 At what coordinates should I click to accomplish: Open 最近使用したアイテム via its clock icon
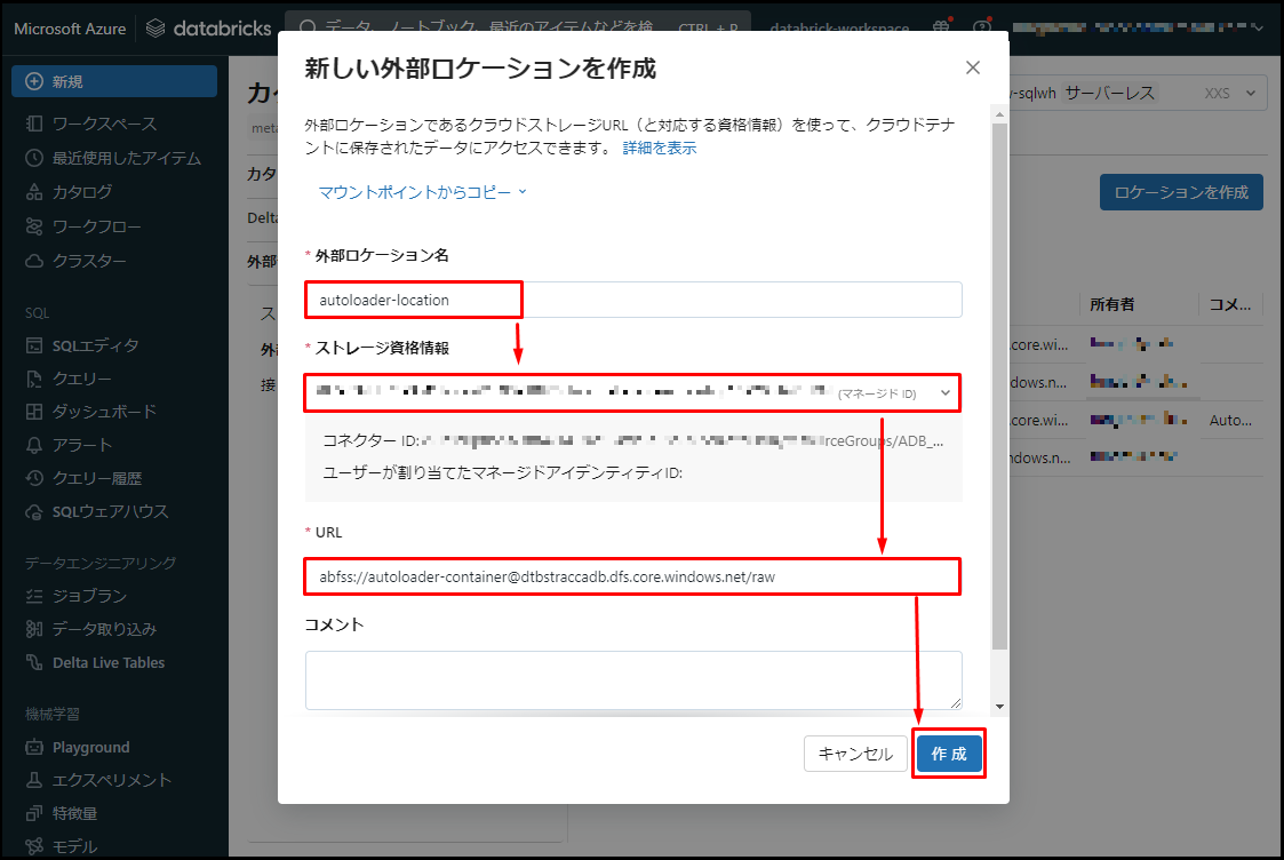[x=35, y=158]
